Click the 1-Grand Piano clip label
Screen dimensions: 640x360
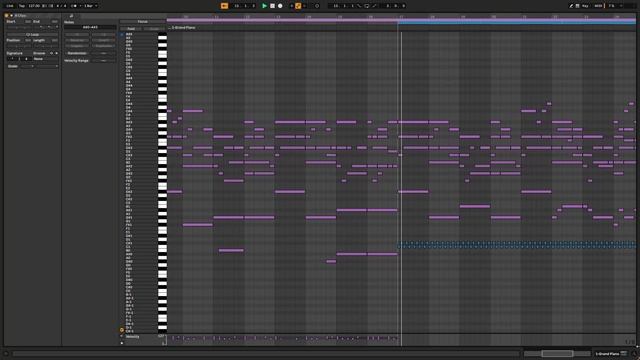pos(184,28)
